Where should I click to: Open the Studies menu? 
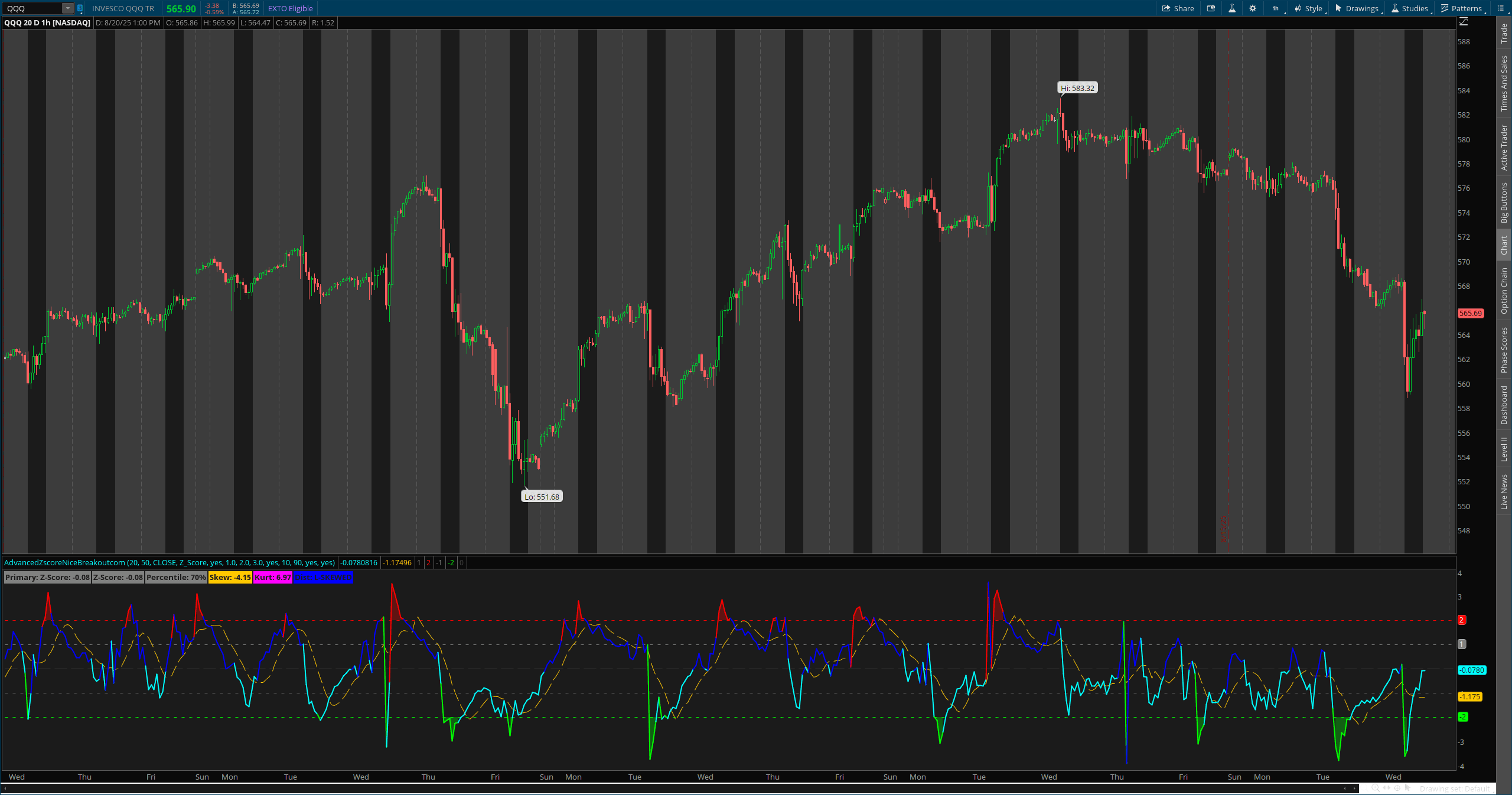pos(1409,8)
